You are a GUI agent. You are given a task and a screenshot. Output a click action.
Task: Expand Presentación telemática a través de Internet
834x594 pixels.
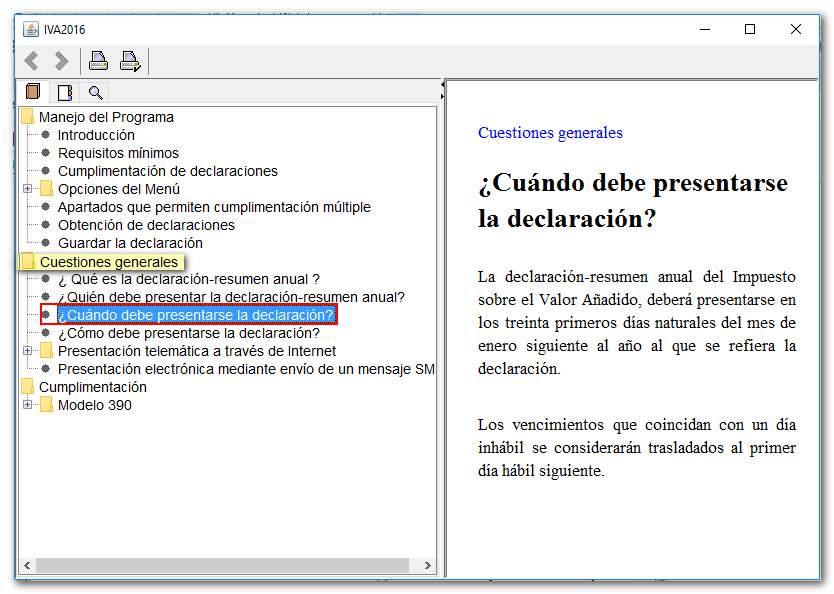(x=28, y=351)
